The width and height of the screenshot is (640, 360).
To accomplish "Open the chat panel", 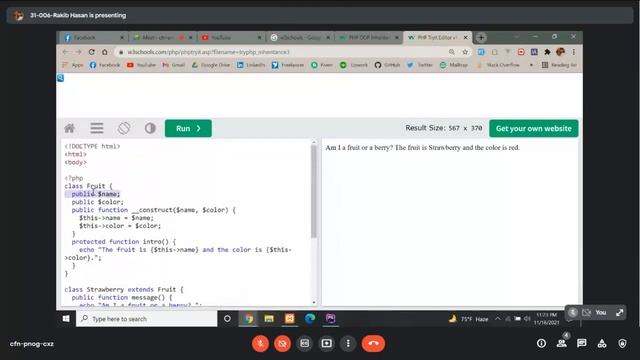I will (582, 343).
